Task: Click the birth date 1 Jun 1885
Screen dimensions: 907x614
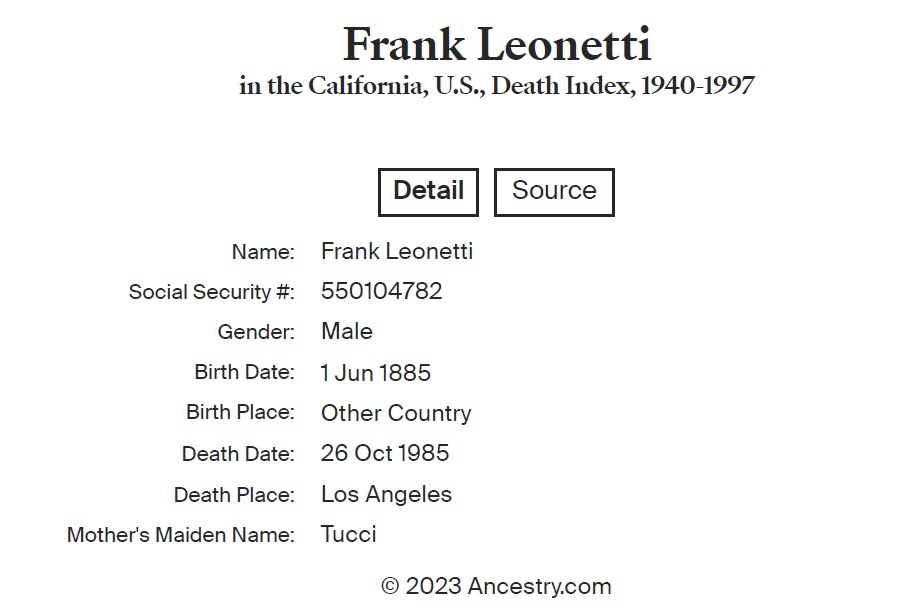Action: 376,373
